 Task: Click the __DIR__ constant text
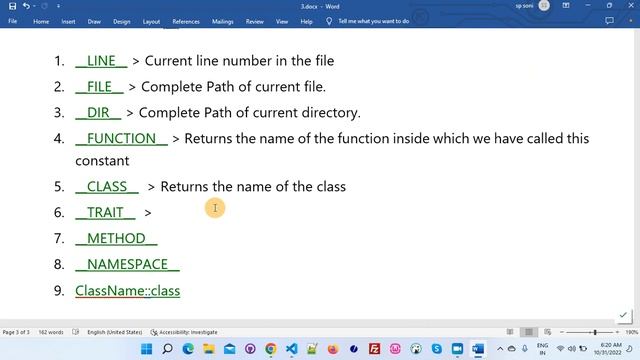tap(98, 112)
